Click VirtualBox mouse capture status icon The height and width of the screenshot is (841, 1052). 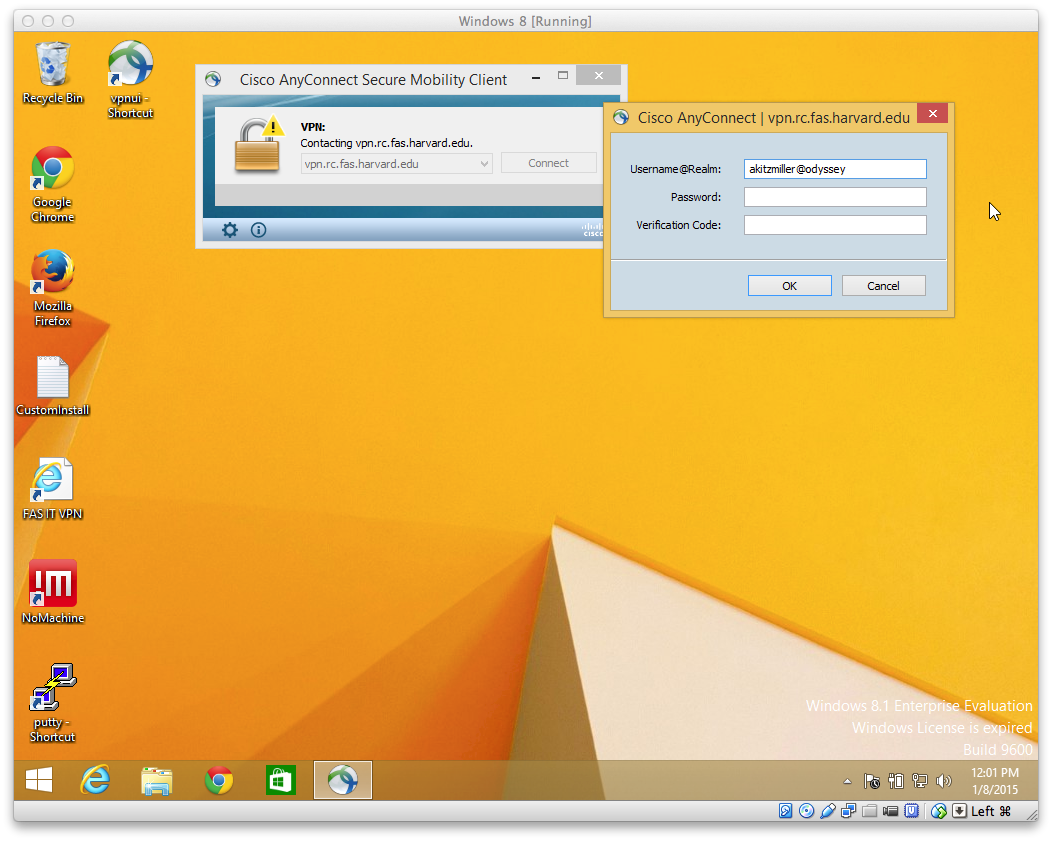coord(939,811)
